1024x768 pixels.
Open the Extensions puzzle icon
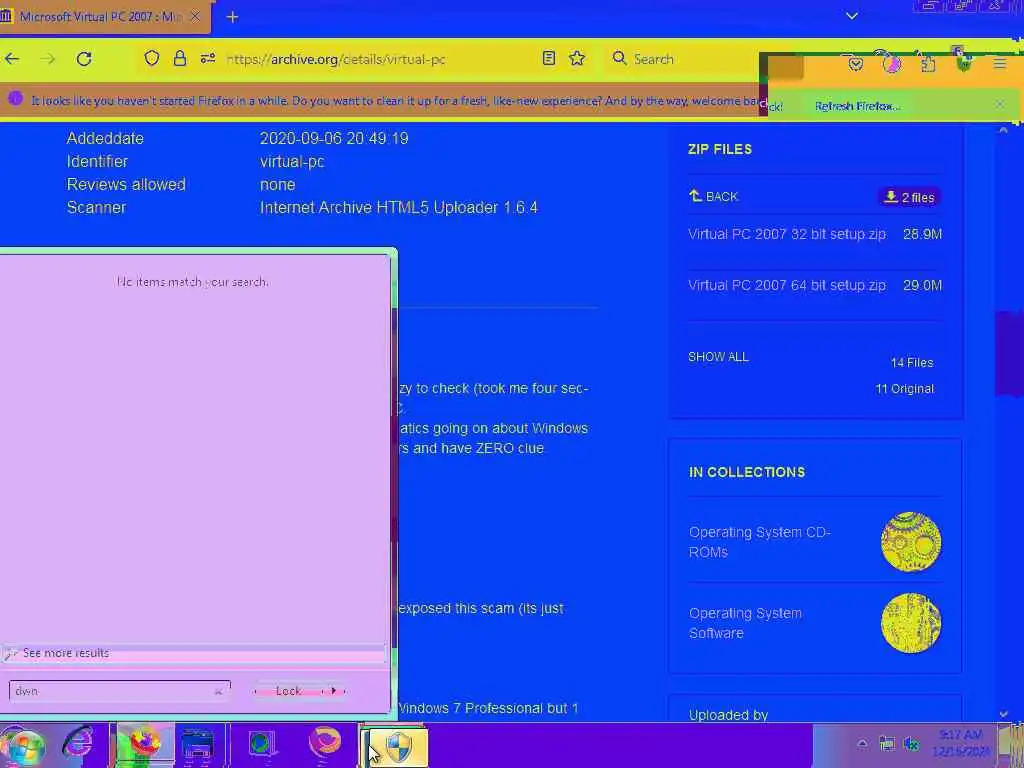928,63
